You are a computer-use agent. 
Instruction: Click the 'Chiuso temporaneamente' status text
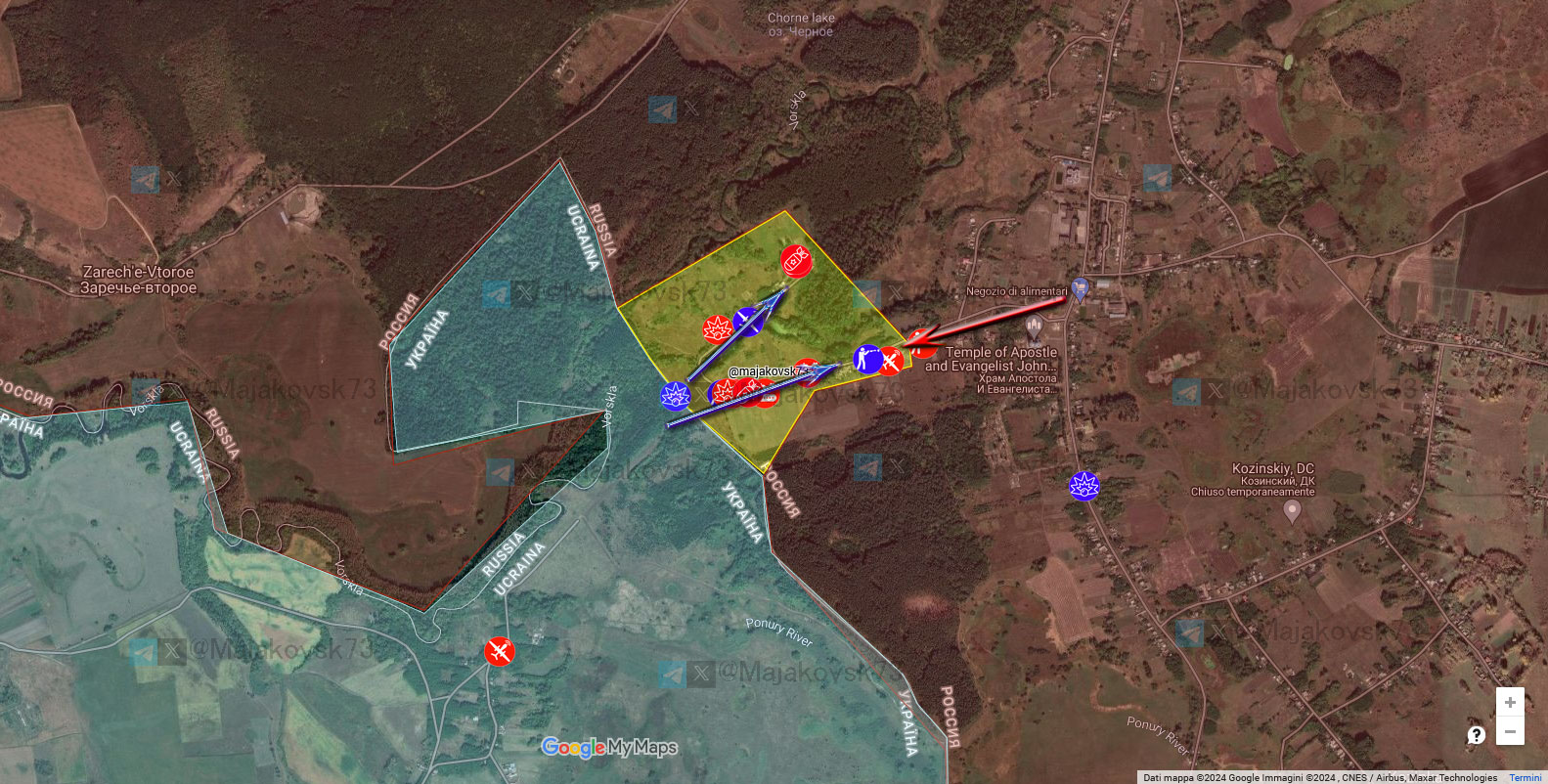[1253, 492]
